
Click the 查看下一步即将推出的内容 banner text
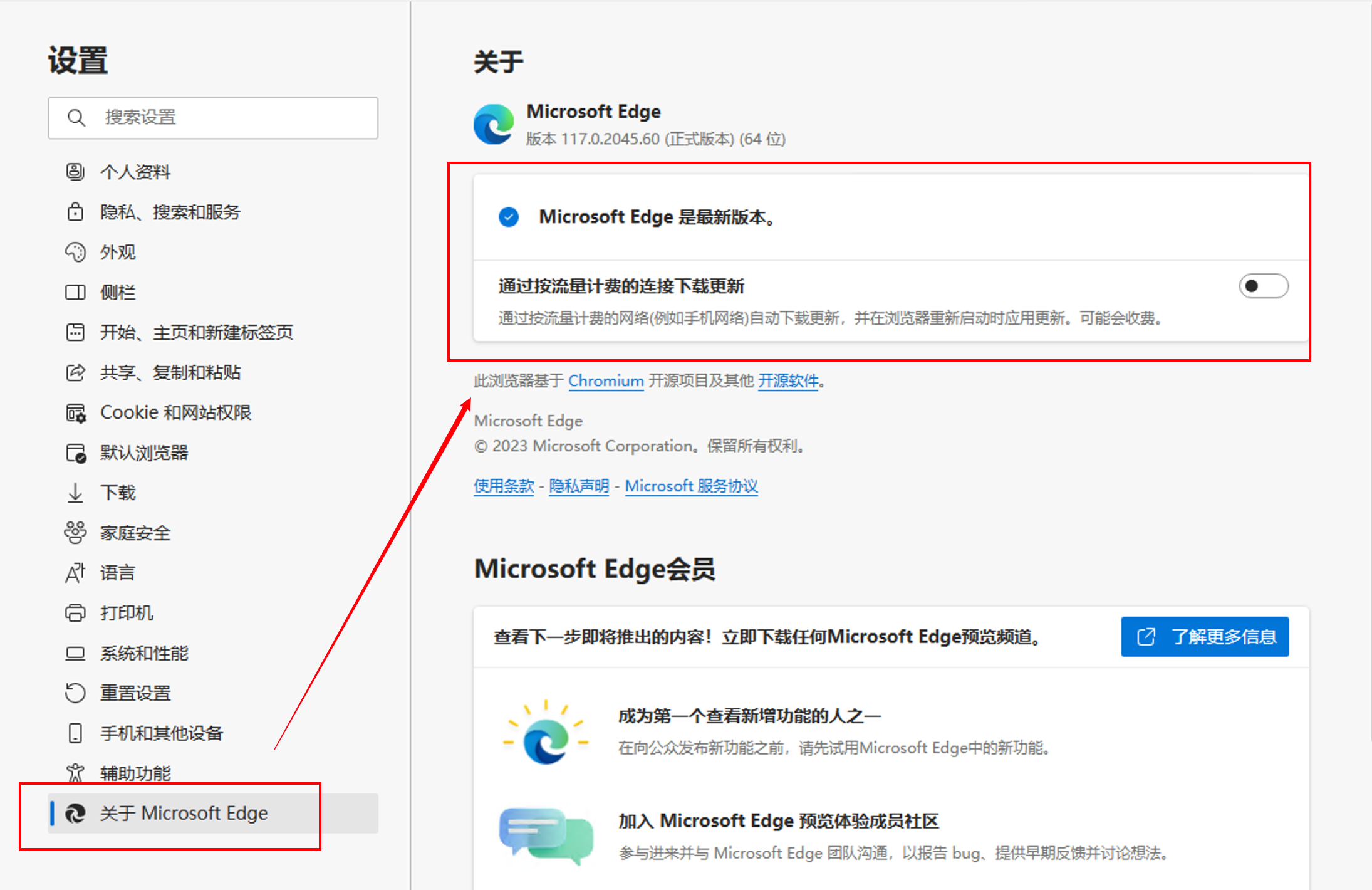(x=767, y=637)
